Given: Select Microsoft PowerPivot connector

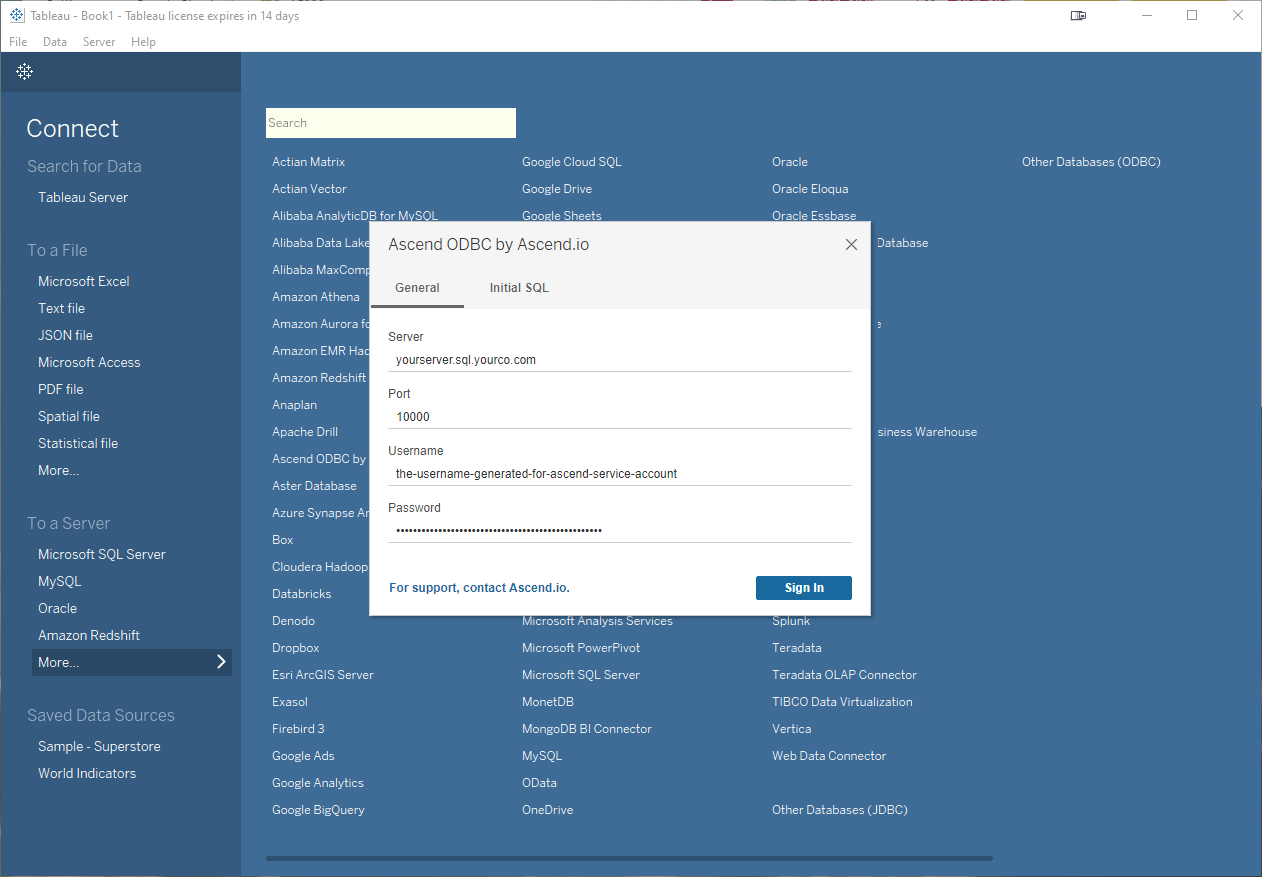Looking at the screenshot, I should 581,648.
